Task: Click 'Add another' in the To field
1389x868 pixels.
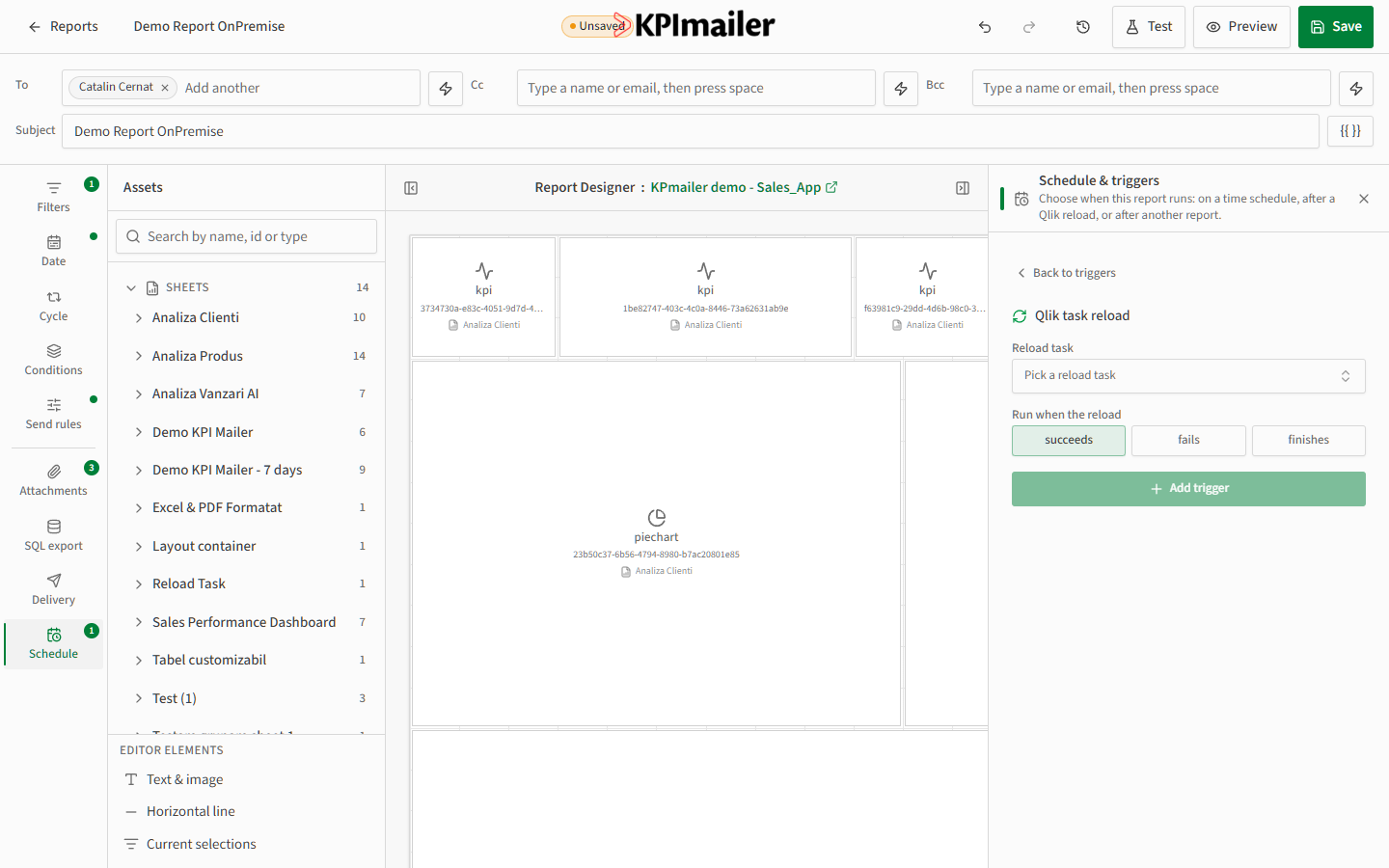Action: (x=222, y=88)
